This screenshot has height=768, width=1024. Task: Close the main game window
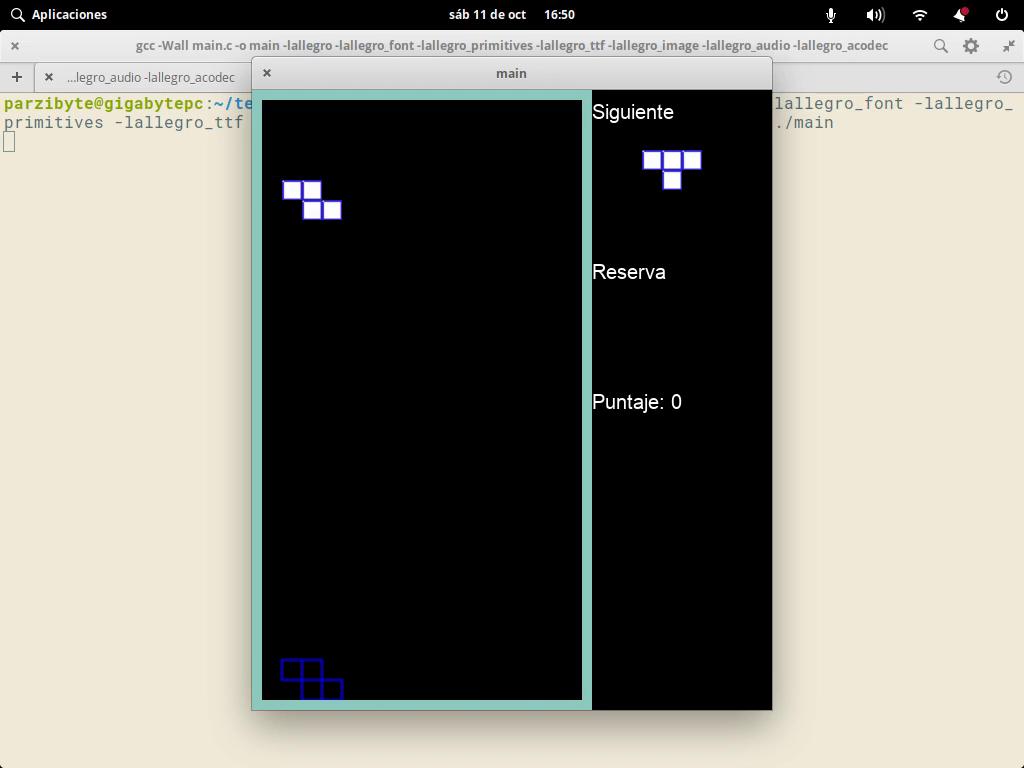[267, 73]
